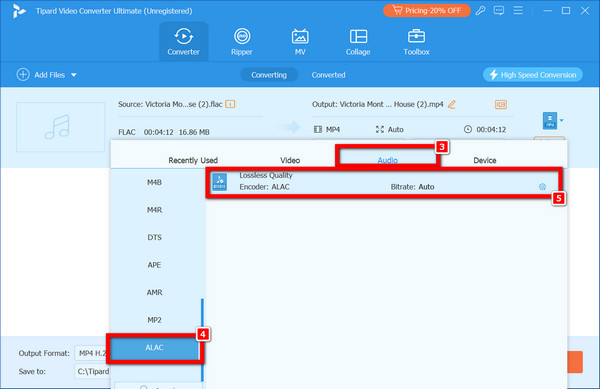Click the format list scrollbar

pos(202,340)
